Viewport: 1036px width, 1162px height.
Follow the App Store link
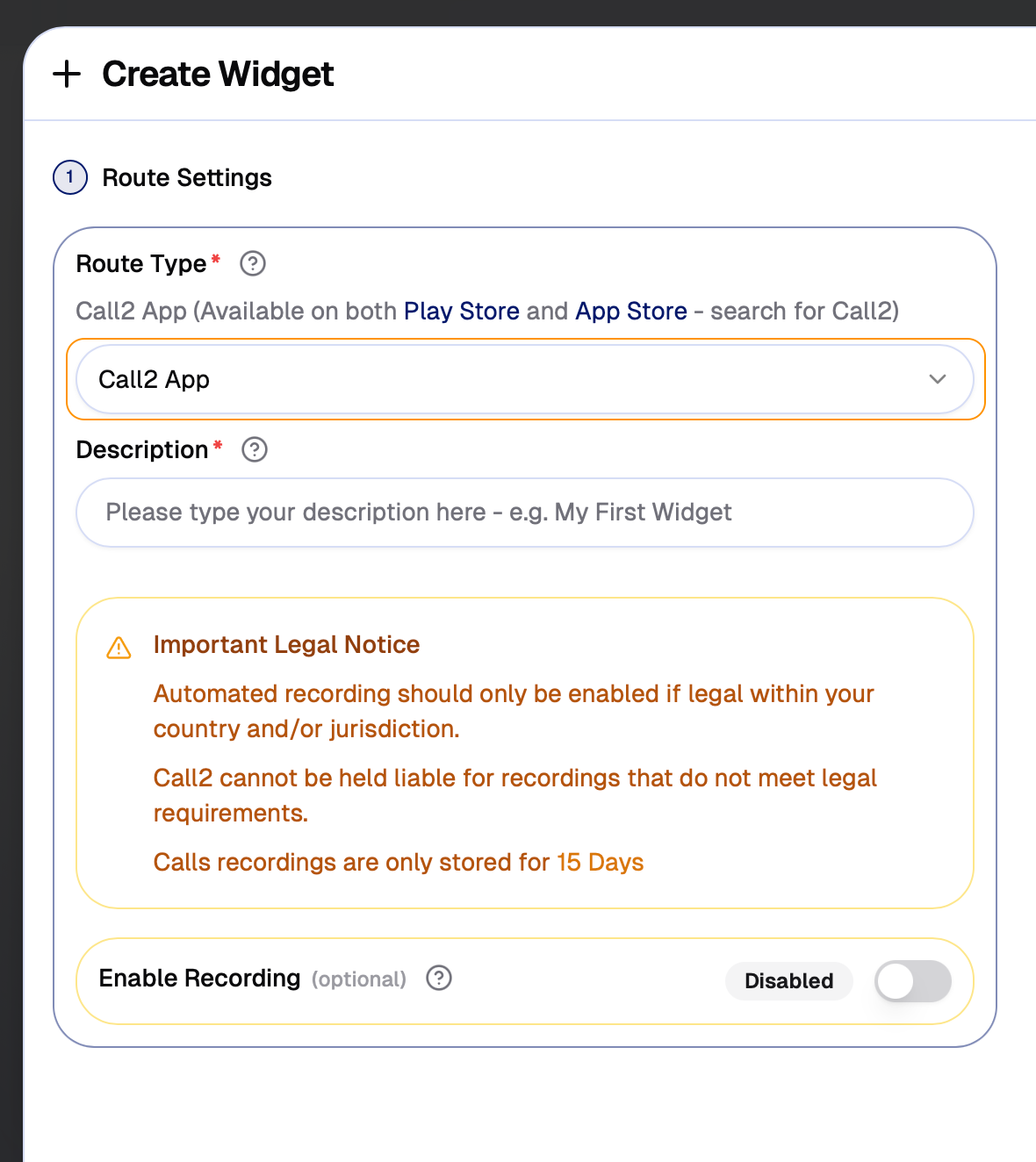(x=630, y=311)
